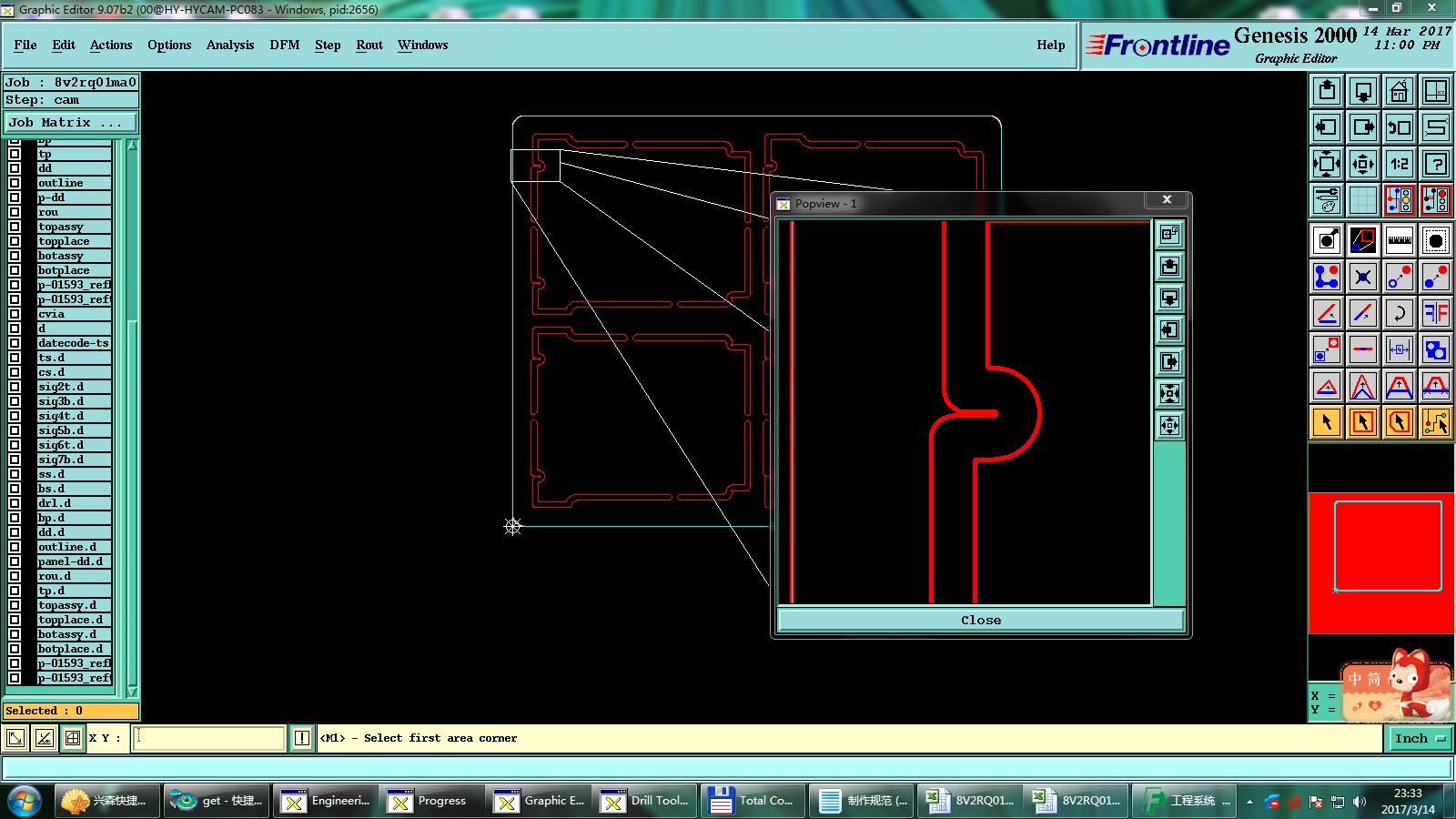Select the botplace layer name
The image size is (1456, 819).
coord(74,270)
